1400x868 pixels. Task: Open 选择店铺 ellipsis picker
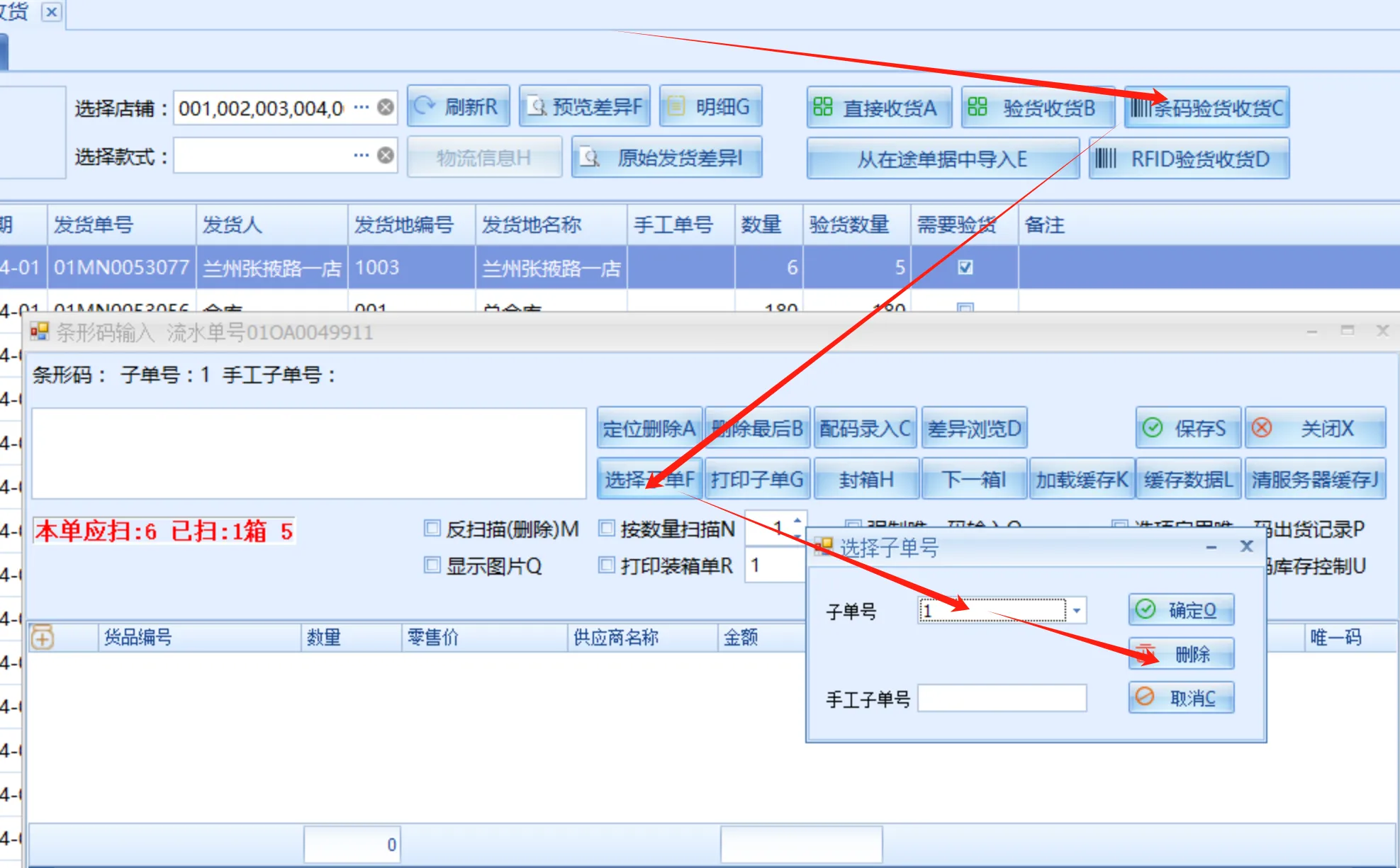pos(362,107)
